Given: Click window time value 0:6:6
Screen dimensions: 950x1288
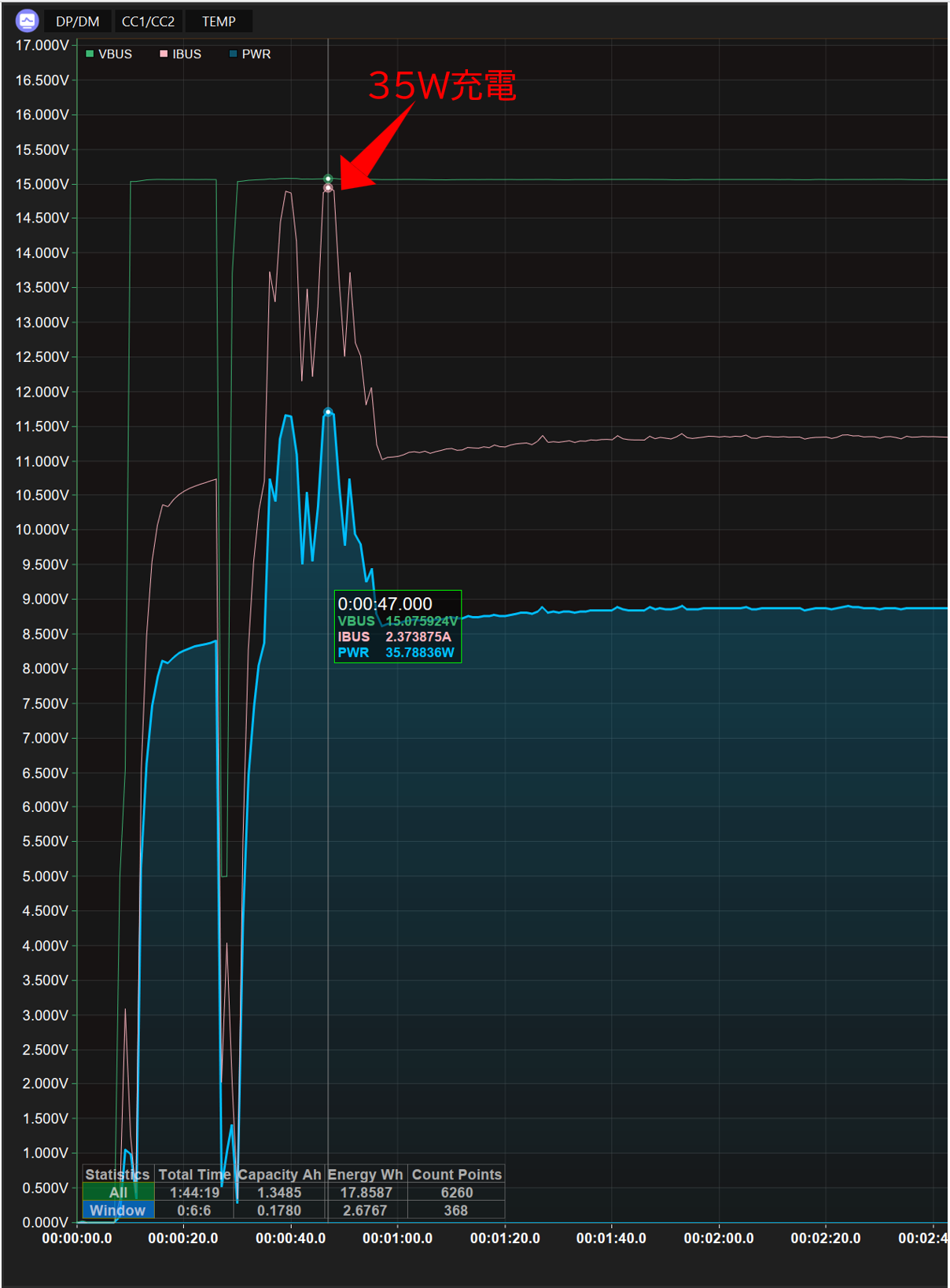Looking at the screenshot, I should (x=193, y=1210).
